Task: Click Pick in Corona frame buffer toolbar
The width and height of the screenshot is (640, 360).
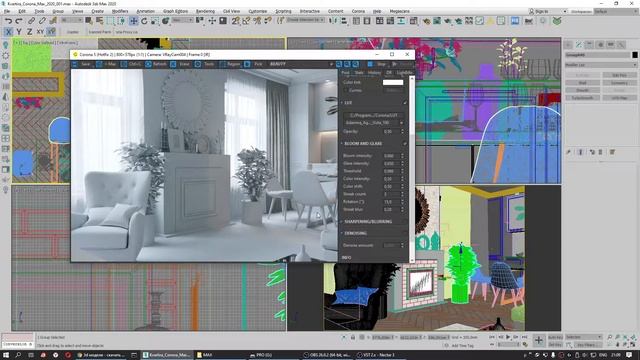Action: (x=254, y=64)
